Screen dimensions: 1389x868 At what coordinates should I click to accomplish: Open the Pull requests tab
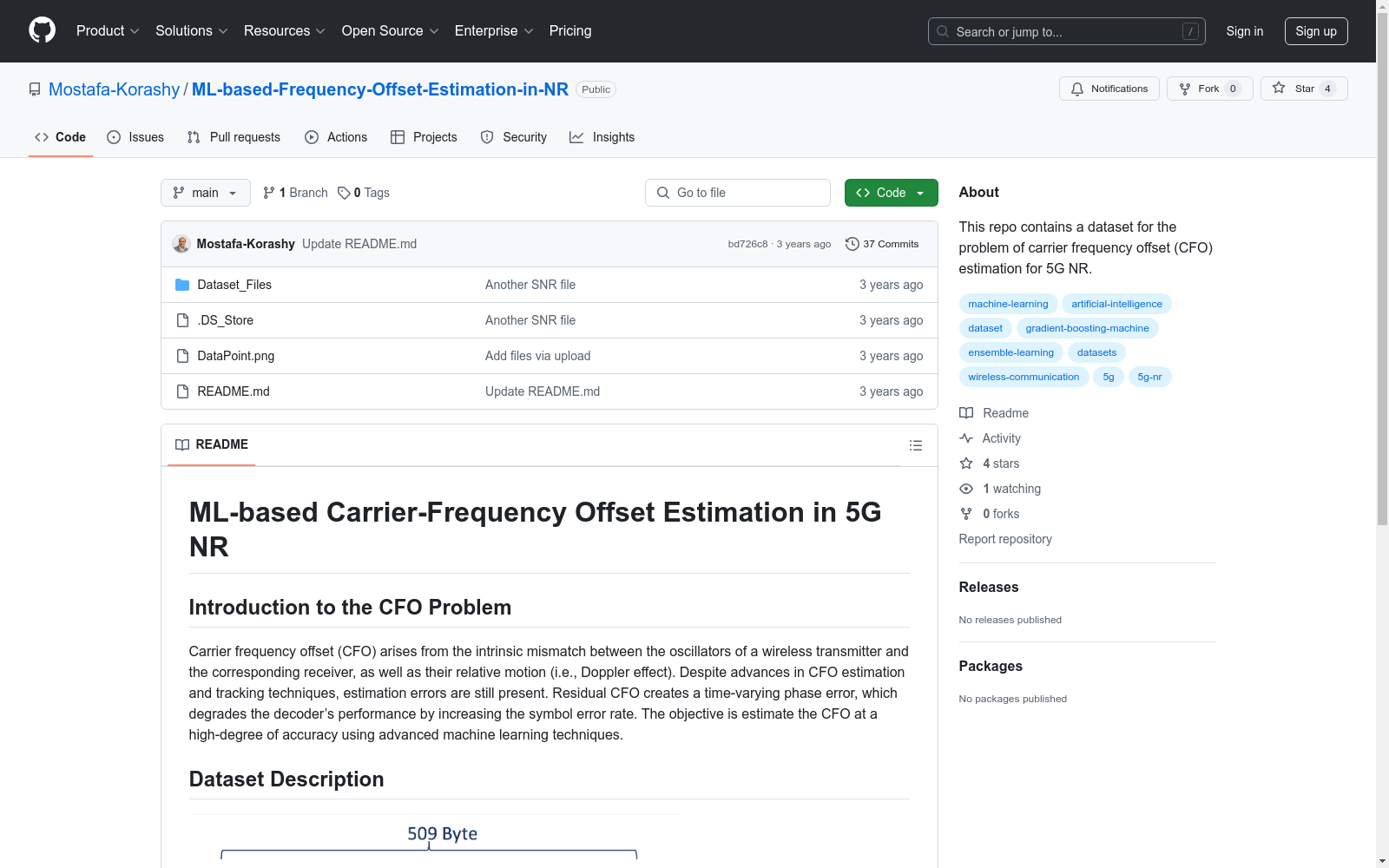click(234, 137)
